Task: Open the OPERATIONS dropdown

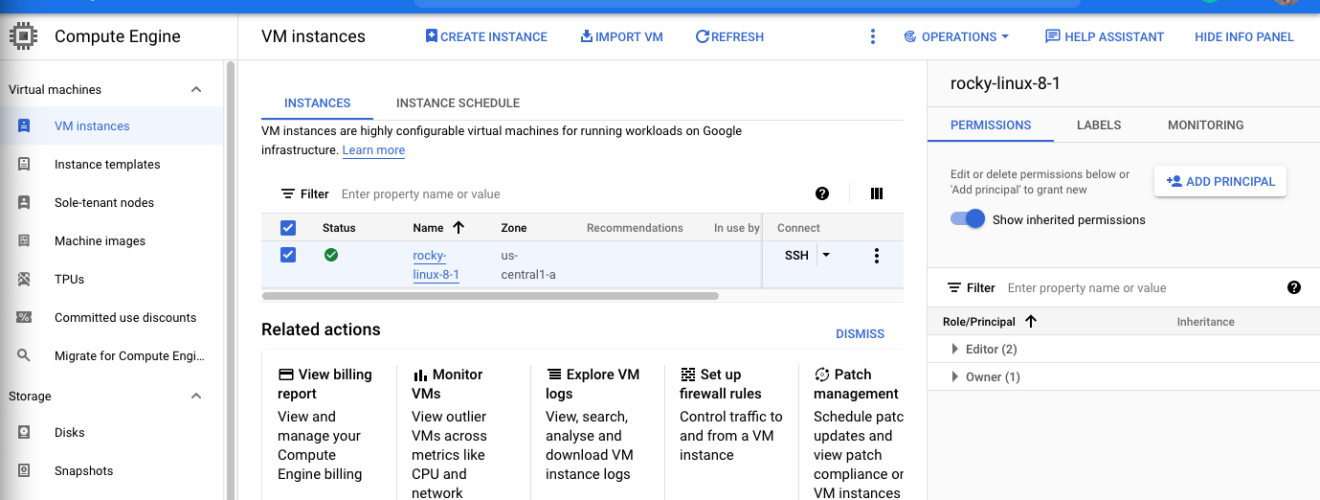Action: [x=956, y=37]
